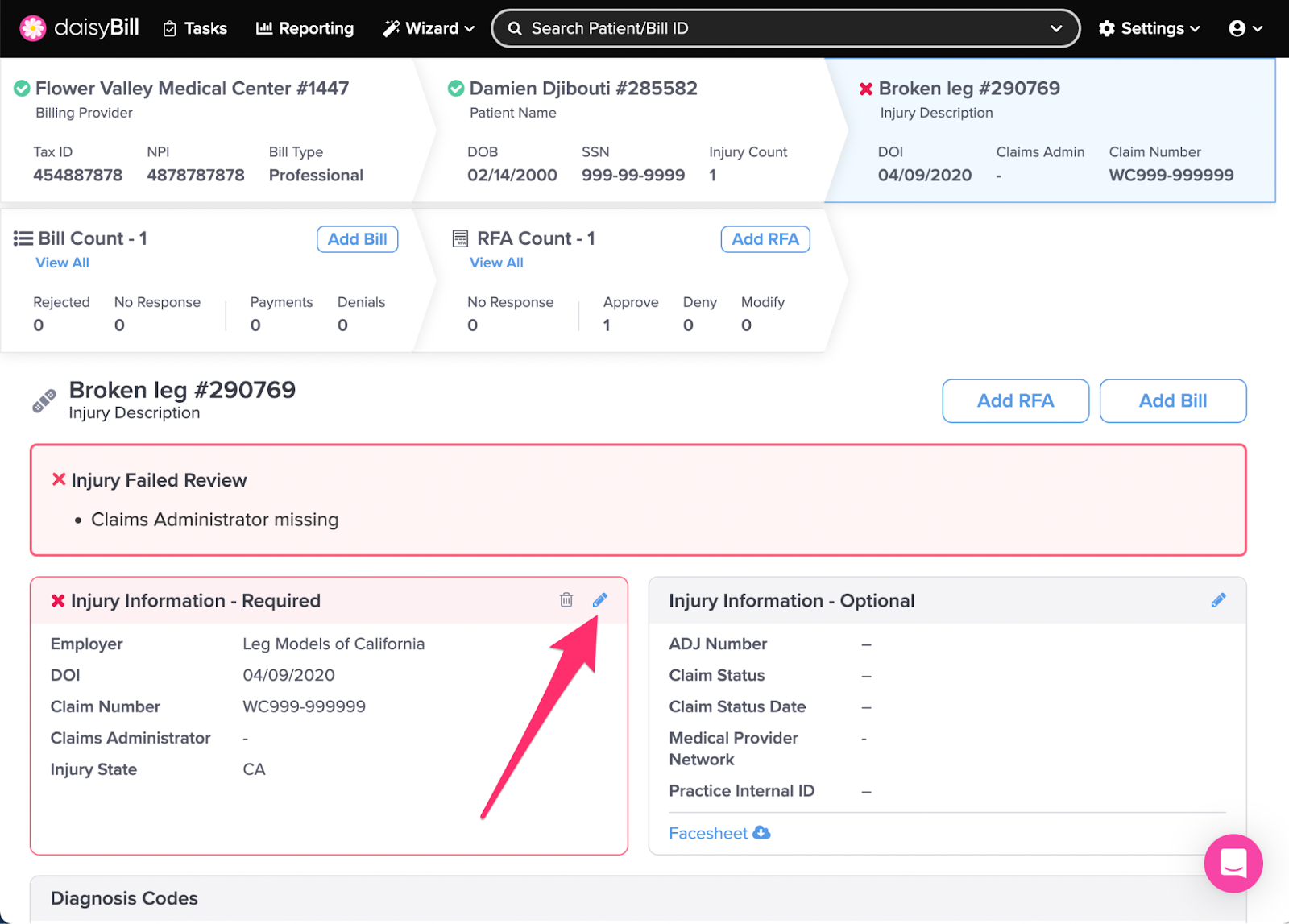Click the bandage icon beside Broken leg
1289x924 pixels.
click(x=44, y=400)
